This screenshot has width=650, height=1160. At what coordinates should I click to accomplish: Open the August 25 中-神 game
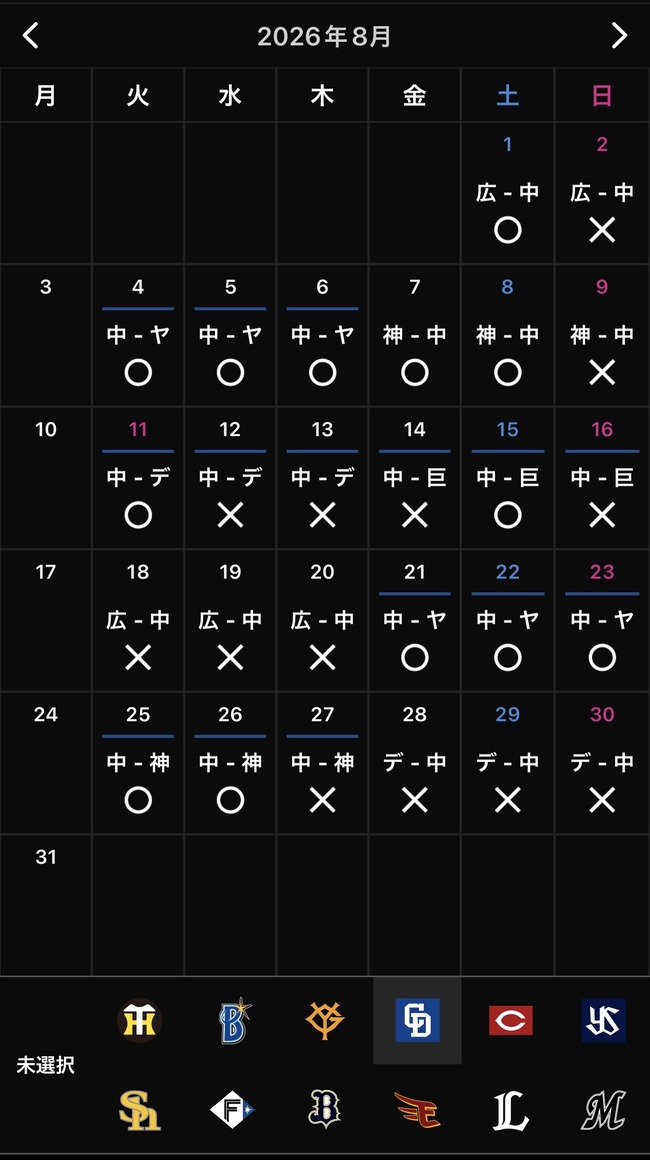(x=138, y=763)
